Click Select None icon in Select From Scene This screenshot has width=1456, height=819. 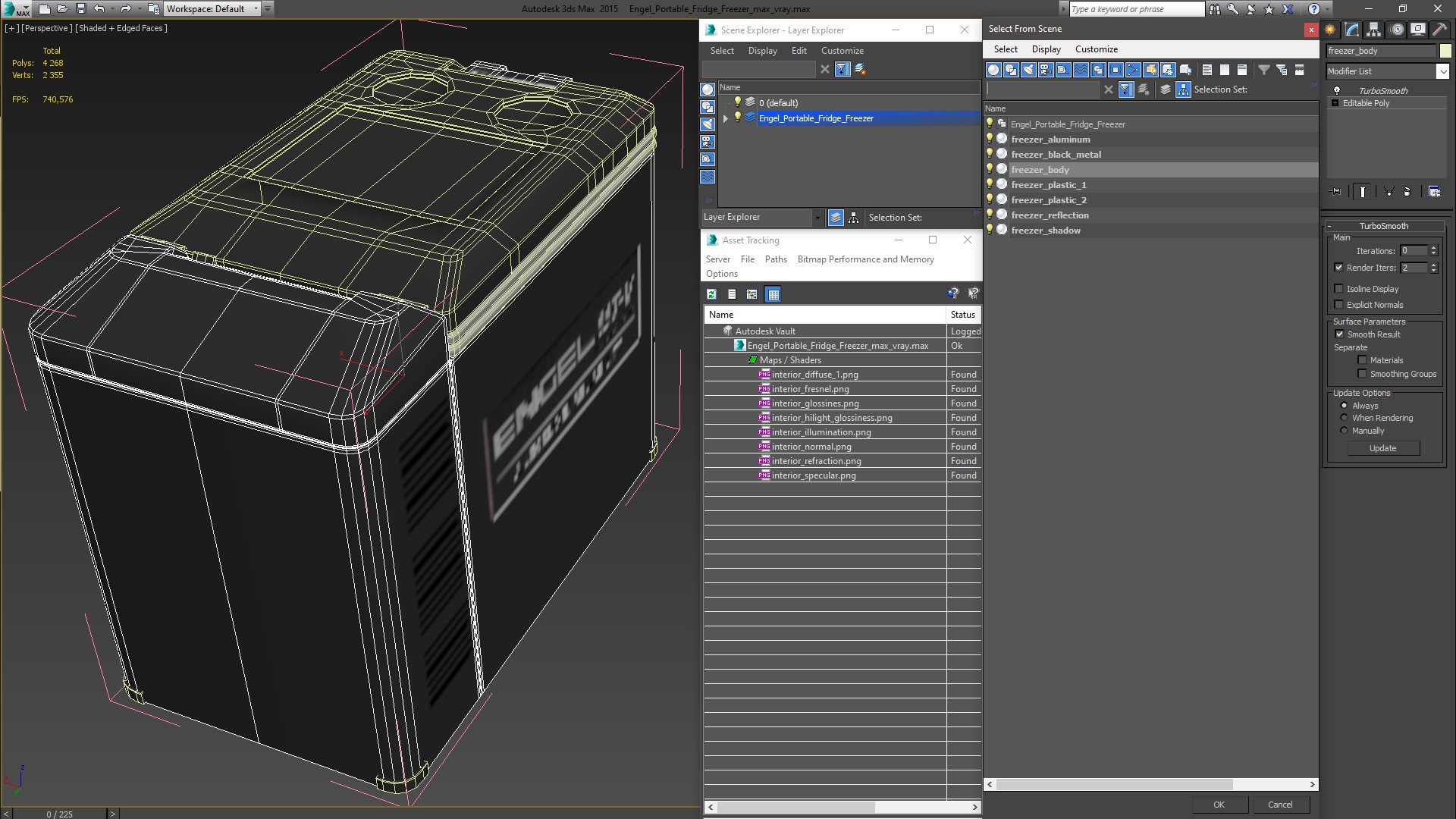(x=1225, y=70)
